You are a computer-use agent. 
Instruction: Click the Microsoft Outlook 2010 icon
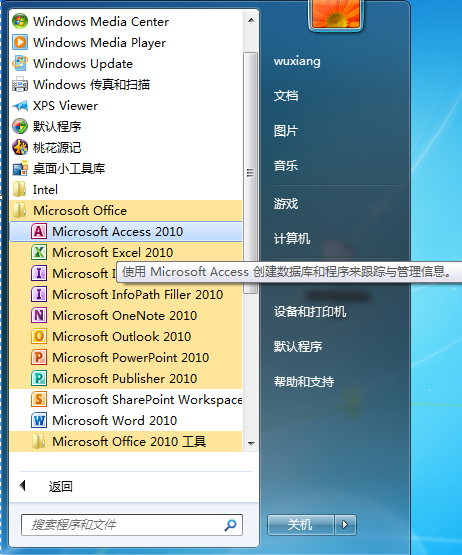(39, 336)
